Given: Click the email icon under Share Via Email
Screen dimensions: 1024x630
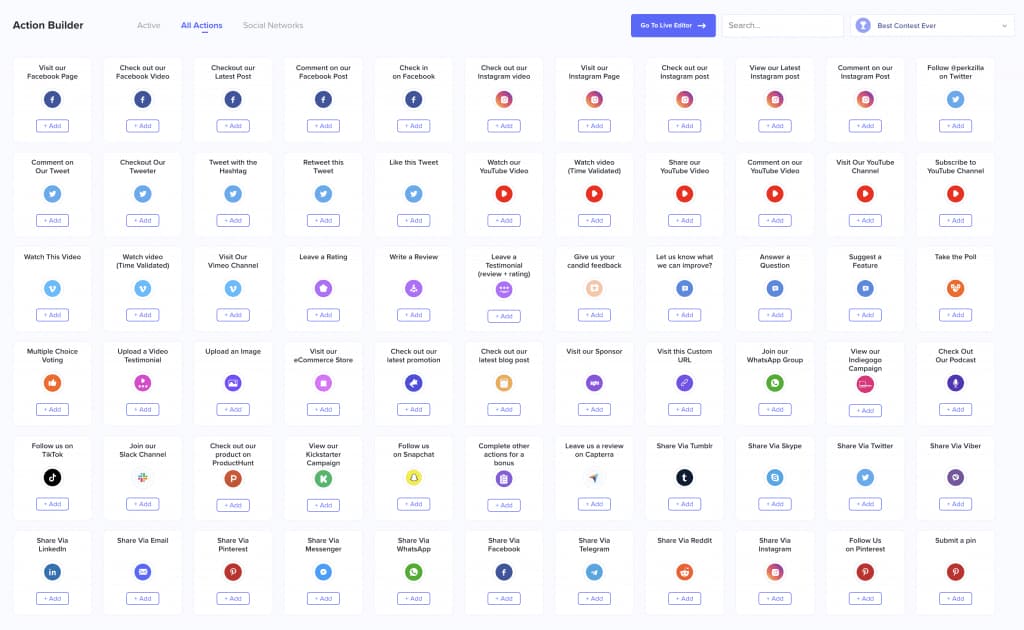Looking at the screenshot, I should click(x=142, y=573).
